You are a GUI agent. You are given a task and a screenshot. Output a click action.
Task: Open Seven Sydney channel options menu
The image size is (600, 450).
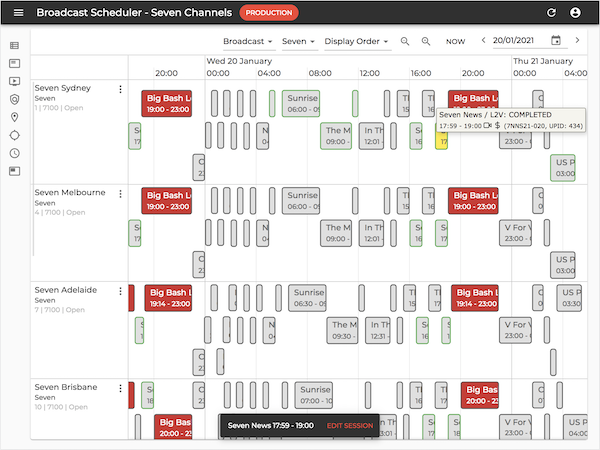point(120,89)
